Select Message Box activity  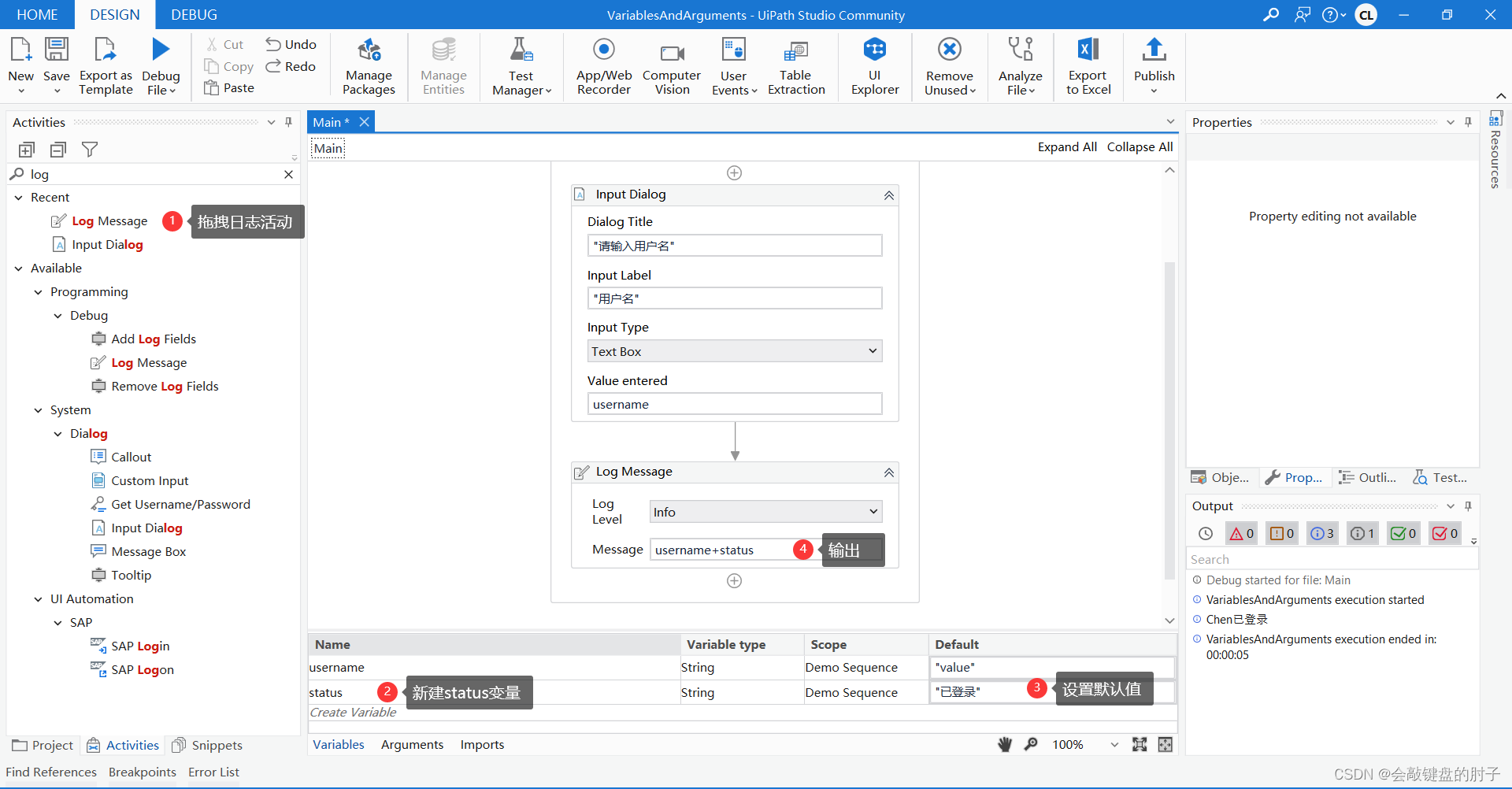pos(139,551)
